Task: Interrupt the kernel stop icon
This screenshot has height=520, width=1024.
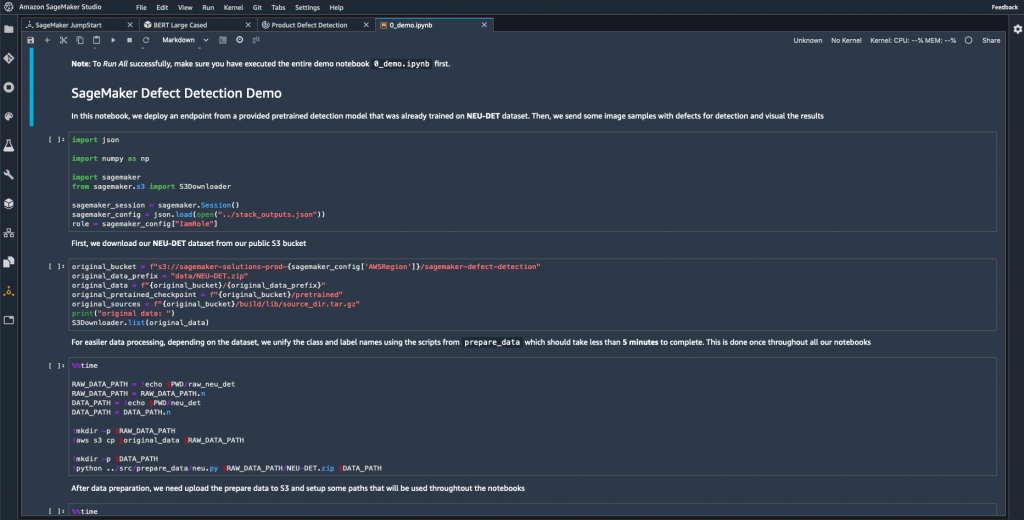Action: [129, 40]
